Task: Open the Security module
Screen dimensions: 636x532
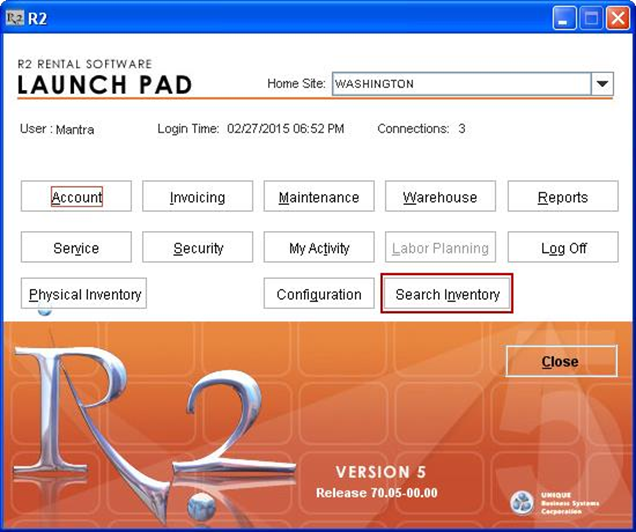Action: [x=198, y=247]
